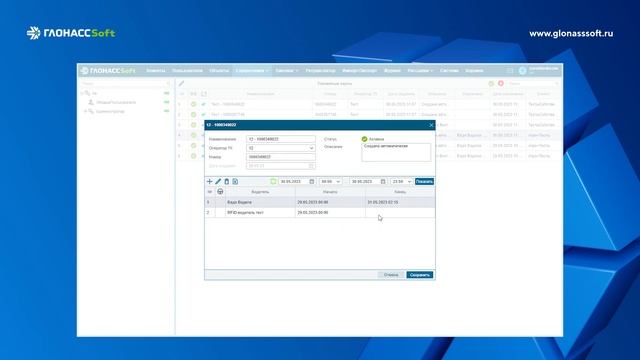Sort by the Конец column header

[400, 192]
